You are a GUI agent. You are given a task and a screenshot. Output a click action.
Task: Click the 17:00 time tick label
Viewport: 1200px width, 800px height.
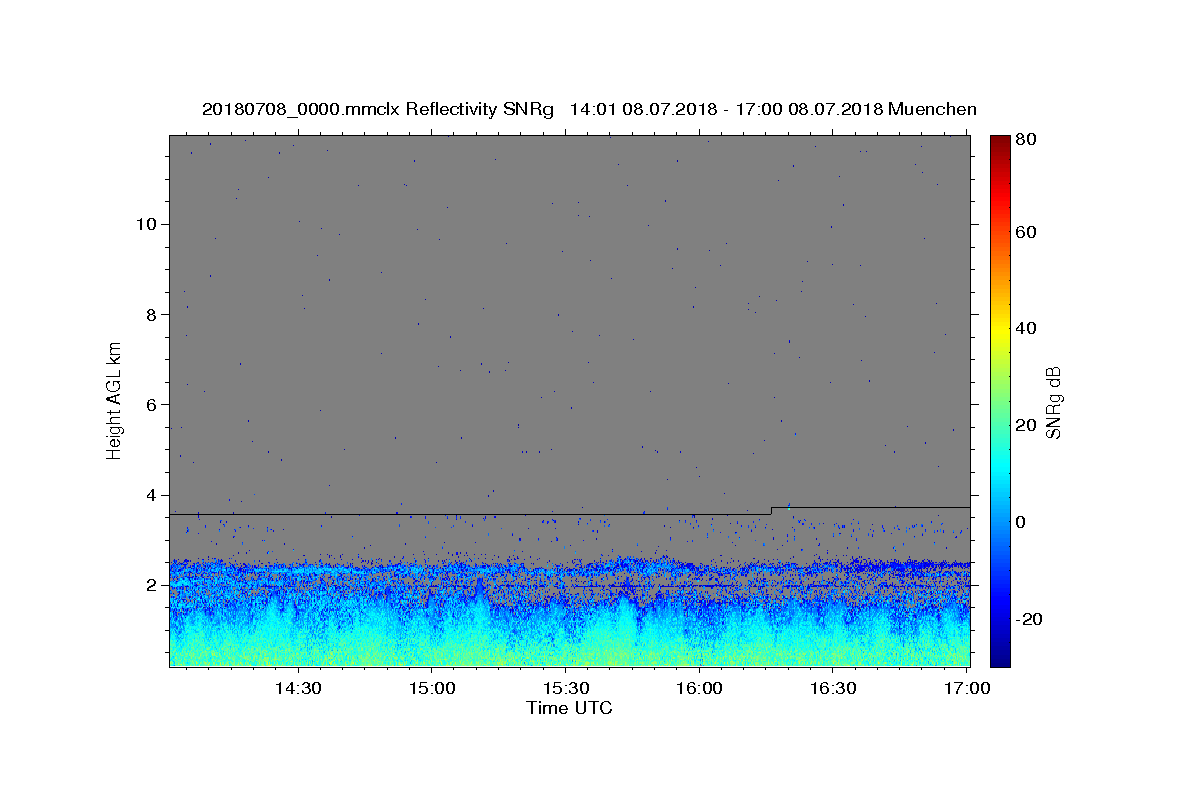pos(966,688)
